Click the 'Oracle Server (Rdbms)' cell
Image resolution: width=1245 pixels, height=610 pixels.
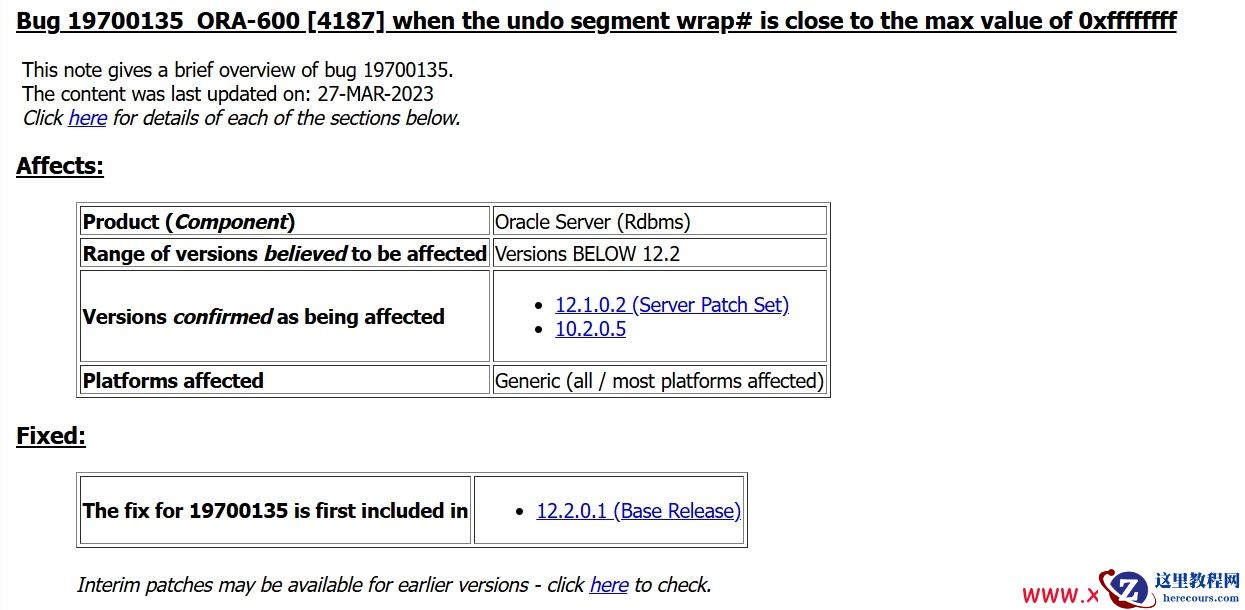tap(592, 222)
